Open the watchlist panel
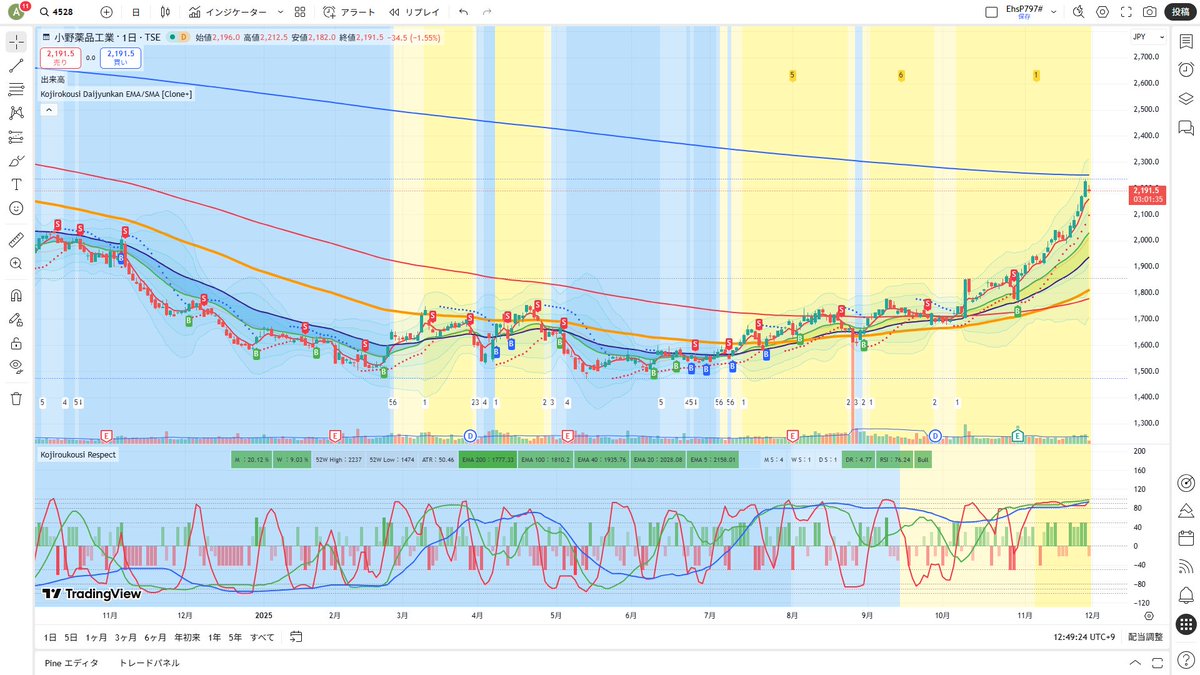The width and height of the screenshot is (1200, 675). coord(1186,42)
